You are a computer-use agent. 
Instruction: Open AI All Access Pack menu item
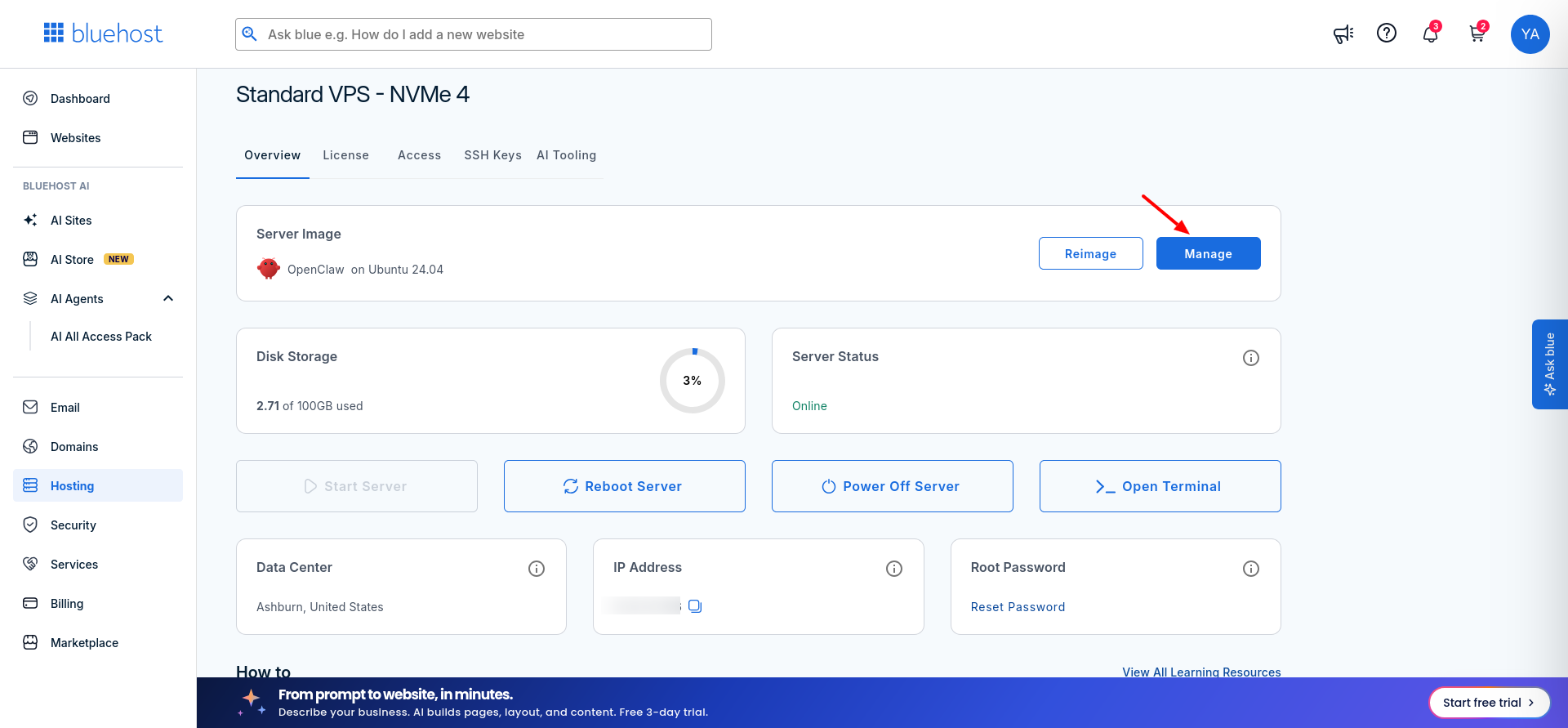pyautogui.click(x=101, y=337)
